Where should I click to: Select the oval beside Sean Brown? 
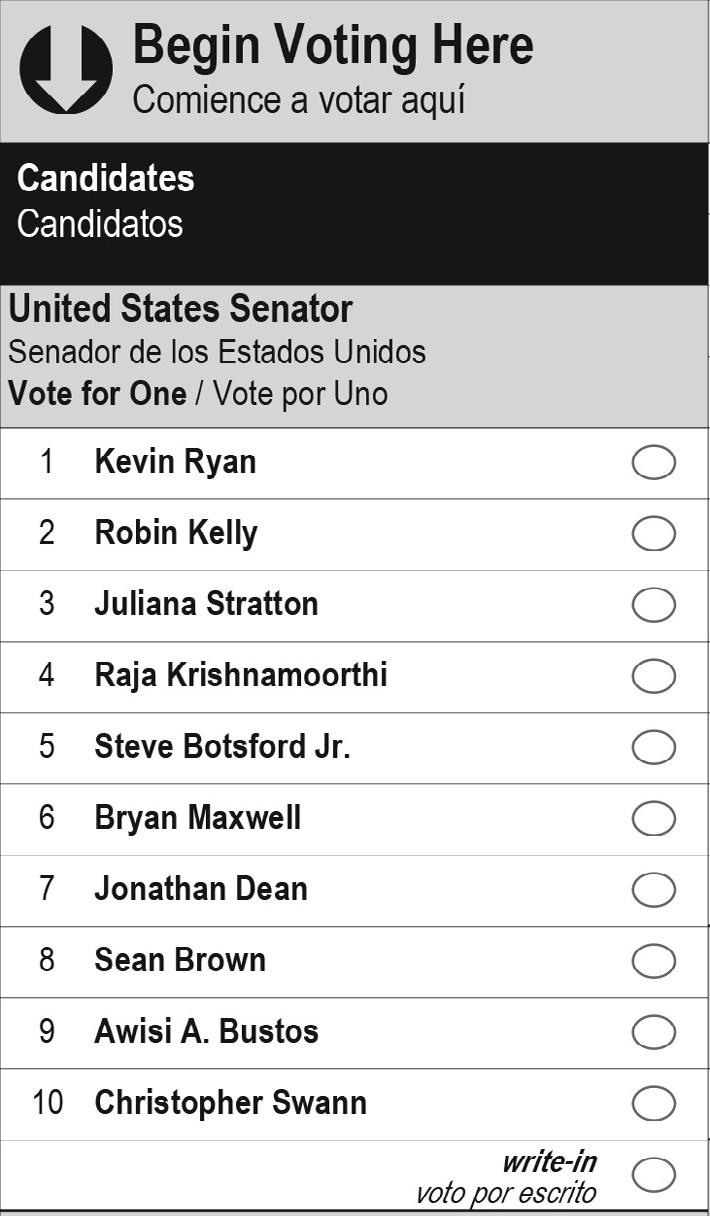pyautogui.click(x=654, y=961)
